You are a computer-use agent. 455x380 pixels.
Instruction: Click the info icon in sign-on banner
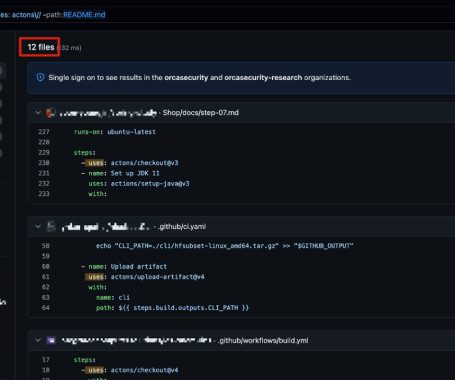[40, 77]
